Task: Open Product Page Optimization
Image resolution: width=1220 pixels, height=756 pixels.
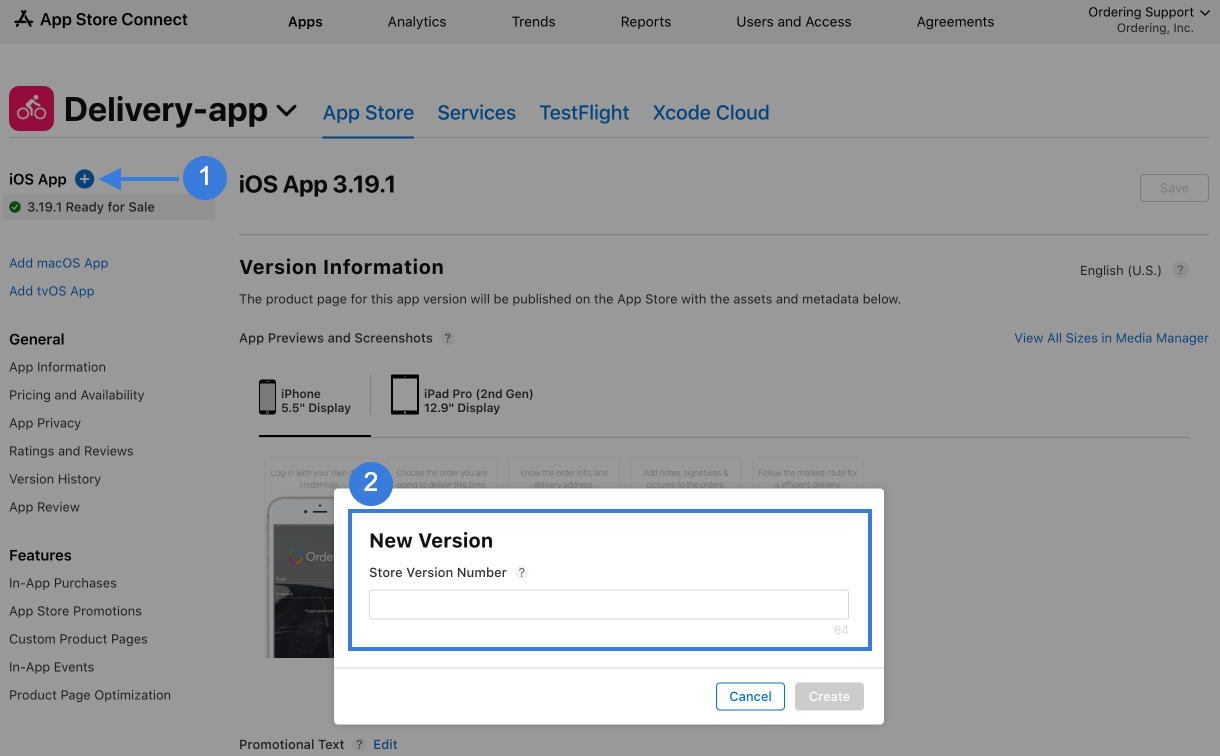Action: coord(90,695)
